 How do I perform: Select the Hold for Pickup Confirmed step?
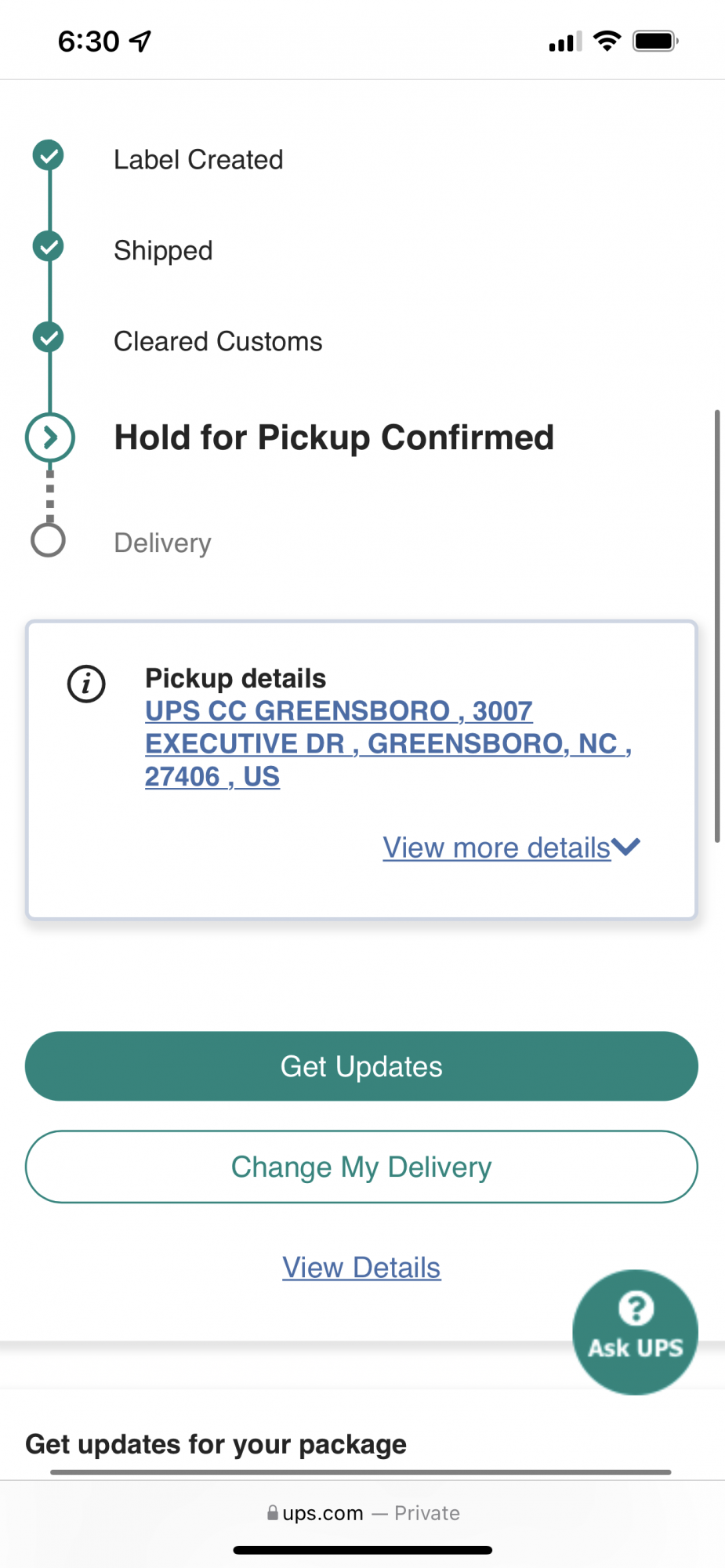point(334,437)
